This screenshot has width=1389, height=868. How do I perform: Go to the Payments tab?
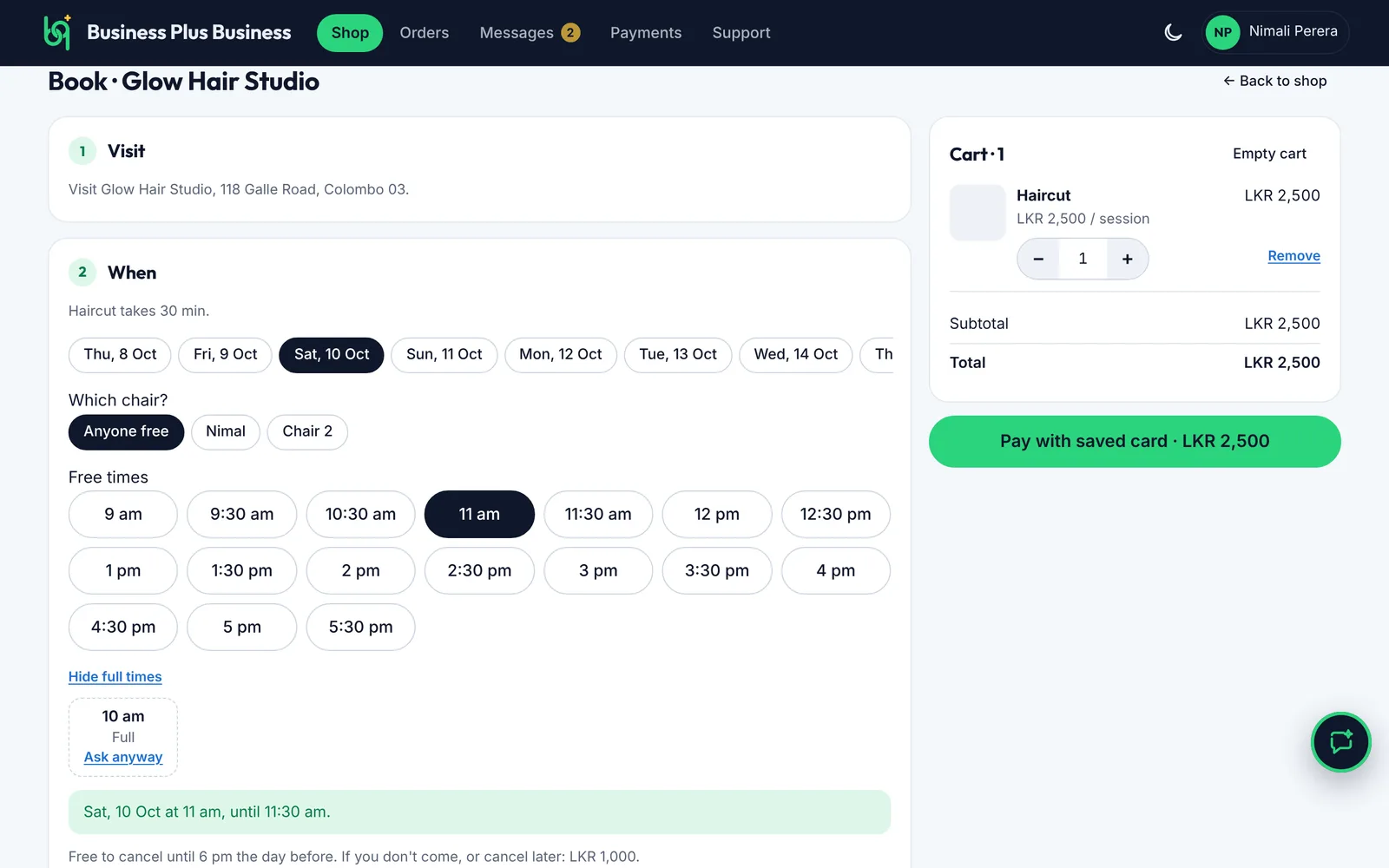(x=646, y=33)
